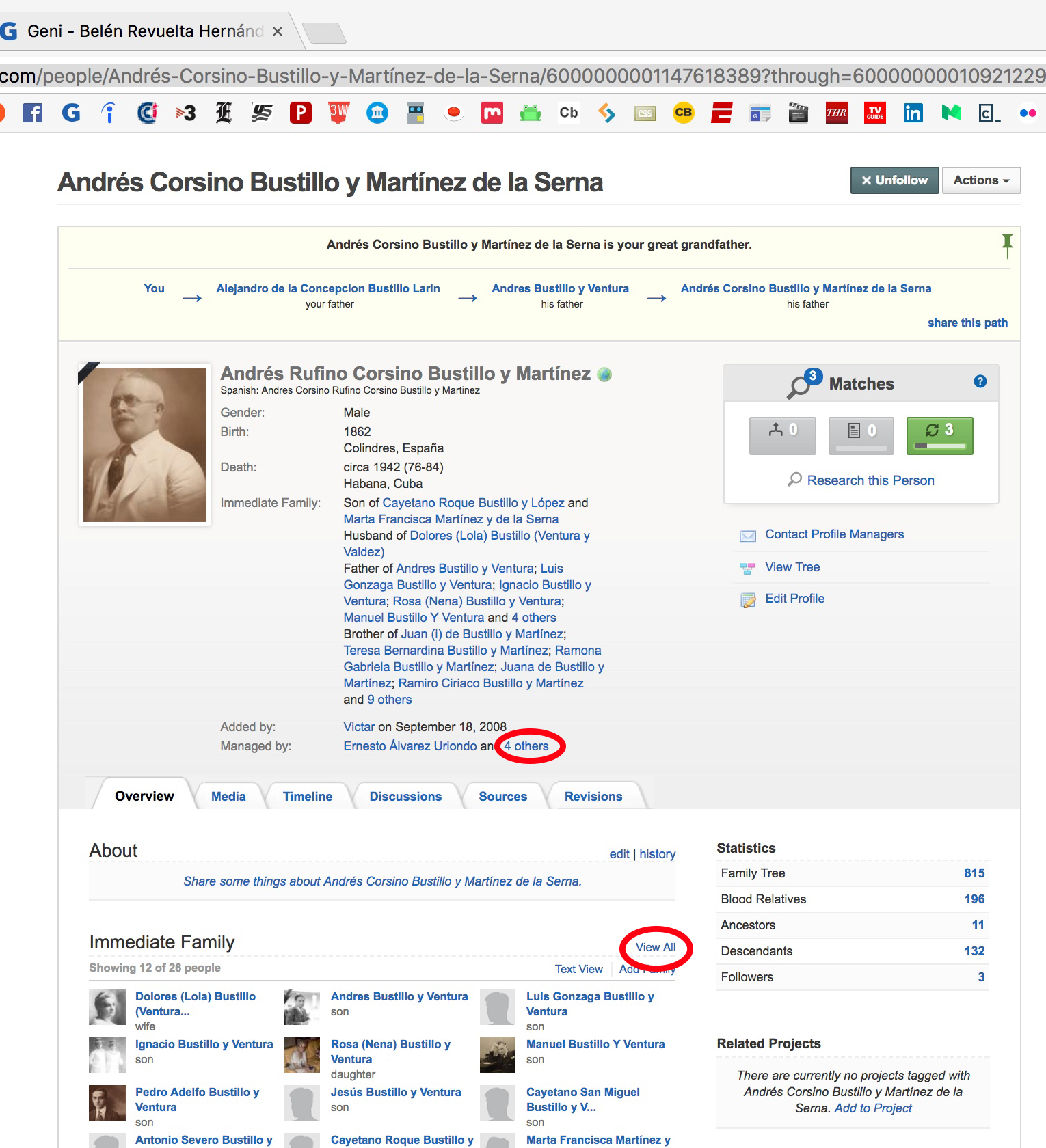Click the public profile globe icon
Image resolution: width=1046 pixels, height=1148 pixels.
tap(604, 374)
